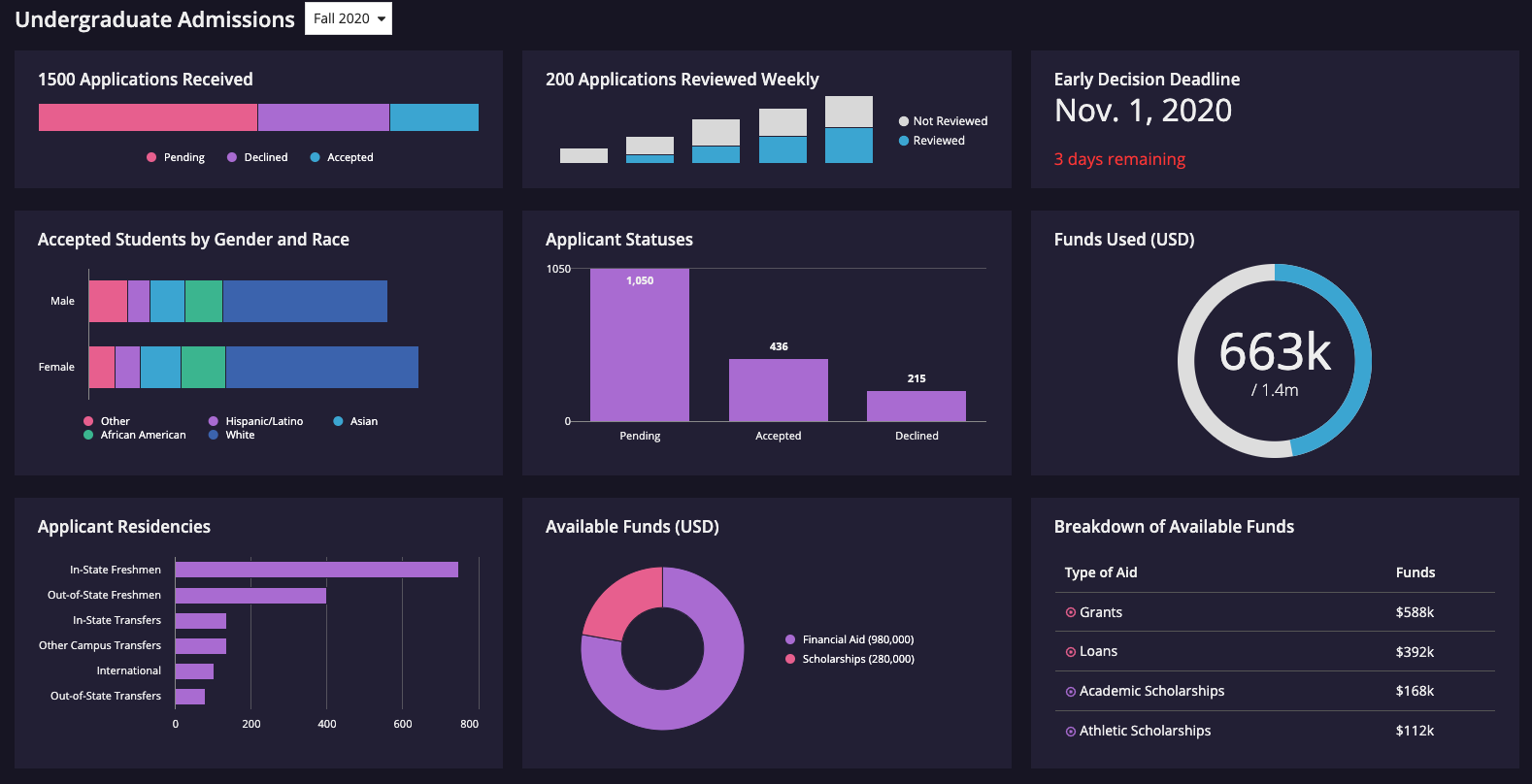
Task: Click the Female axis label
Action: (x=56, y=367)
